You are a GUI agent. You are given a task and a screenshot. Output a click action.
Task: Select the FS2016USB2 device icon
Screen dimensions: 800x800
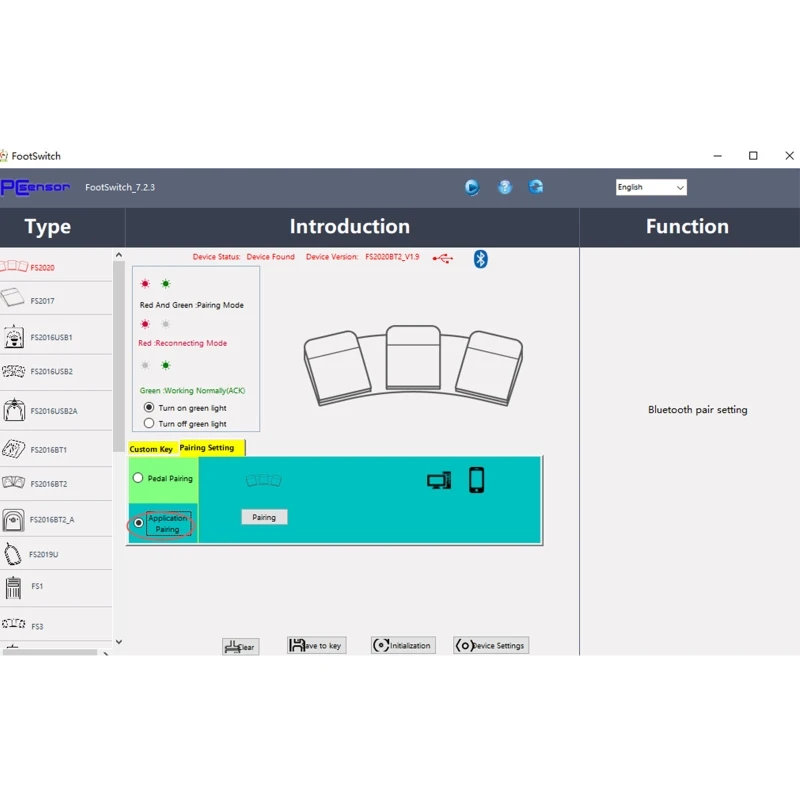[13, 371]
